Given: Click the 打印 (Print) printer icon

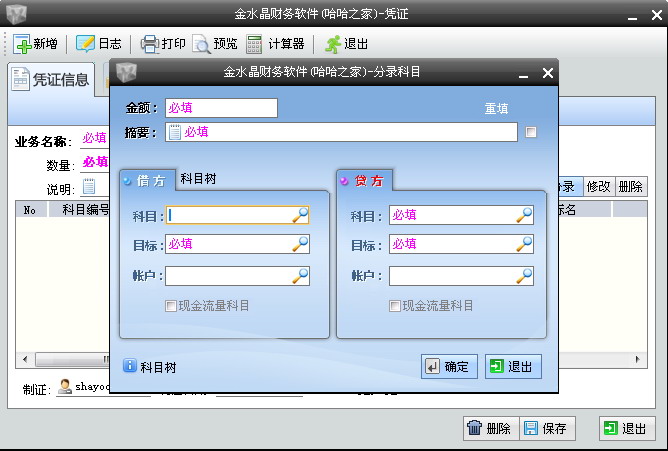Looking at the screenshot, I should pos(150,44).
